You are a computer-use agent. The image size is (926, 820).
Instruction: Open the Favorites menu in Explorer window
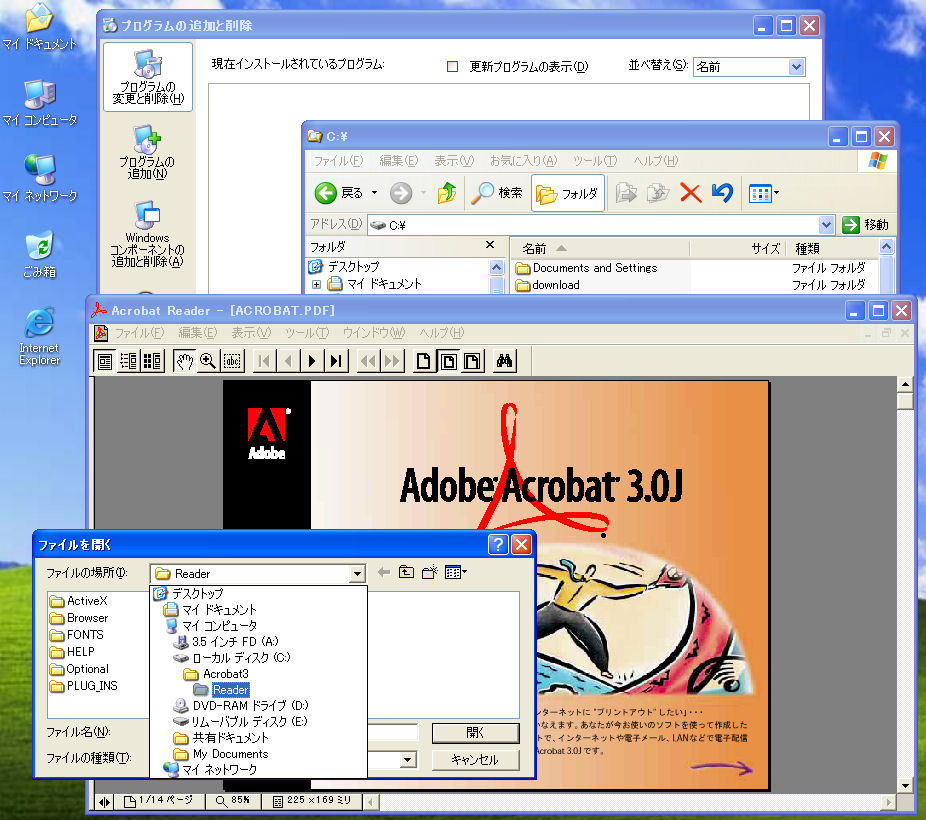click(x=523, y=161)
